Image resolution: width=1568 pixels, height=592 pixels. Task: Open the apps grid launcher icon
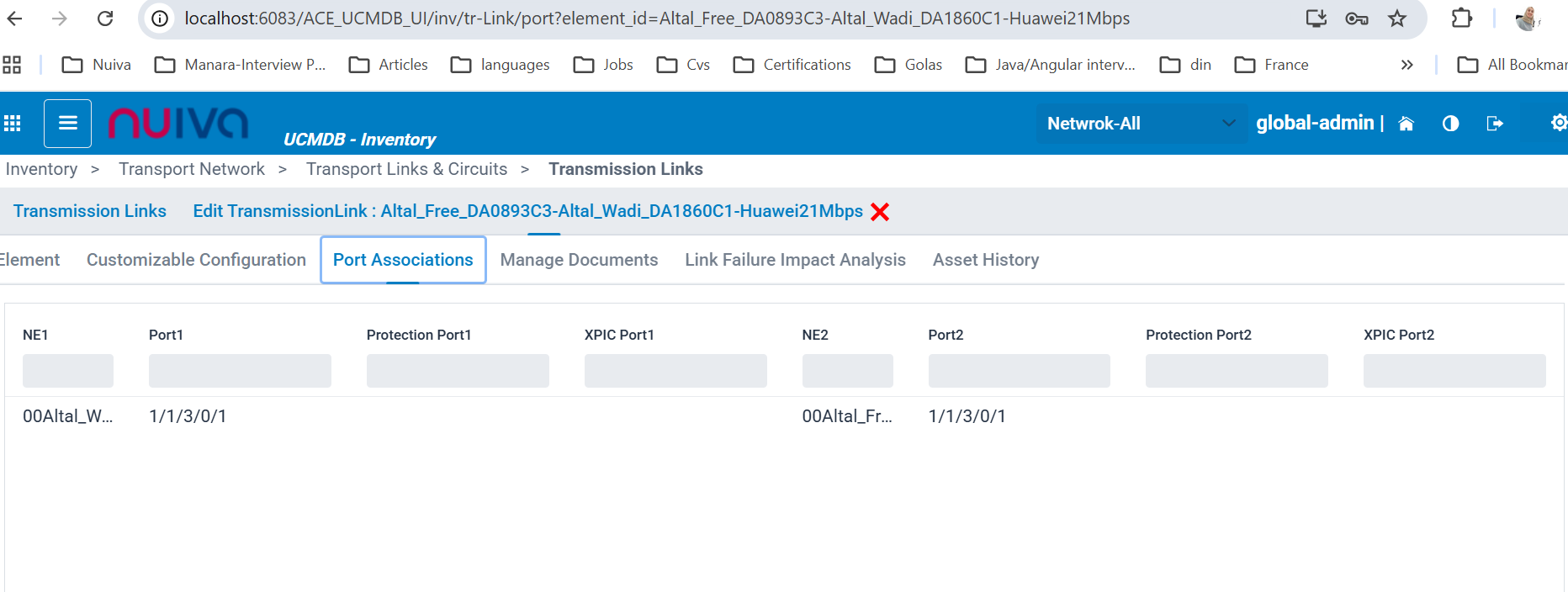click(x=13, y=124)
